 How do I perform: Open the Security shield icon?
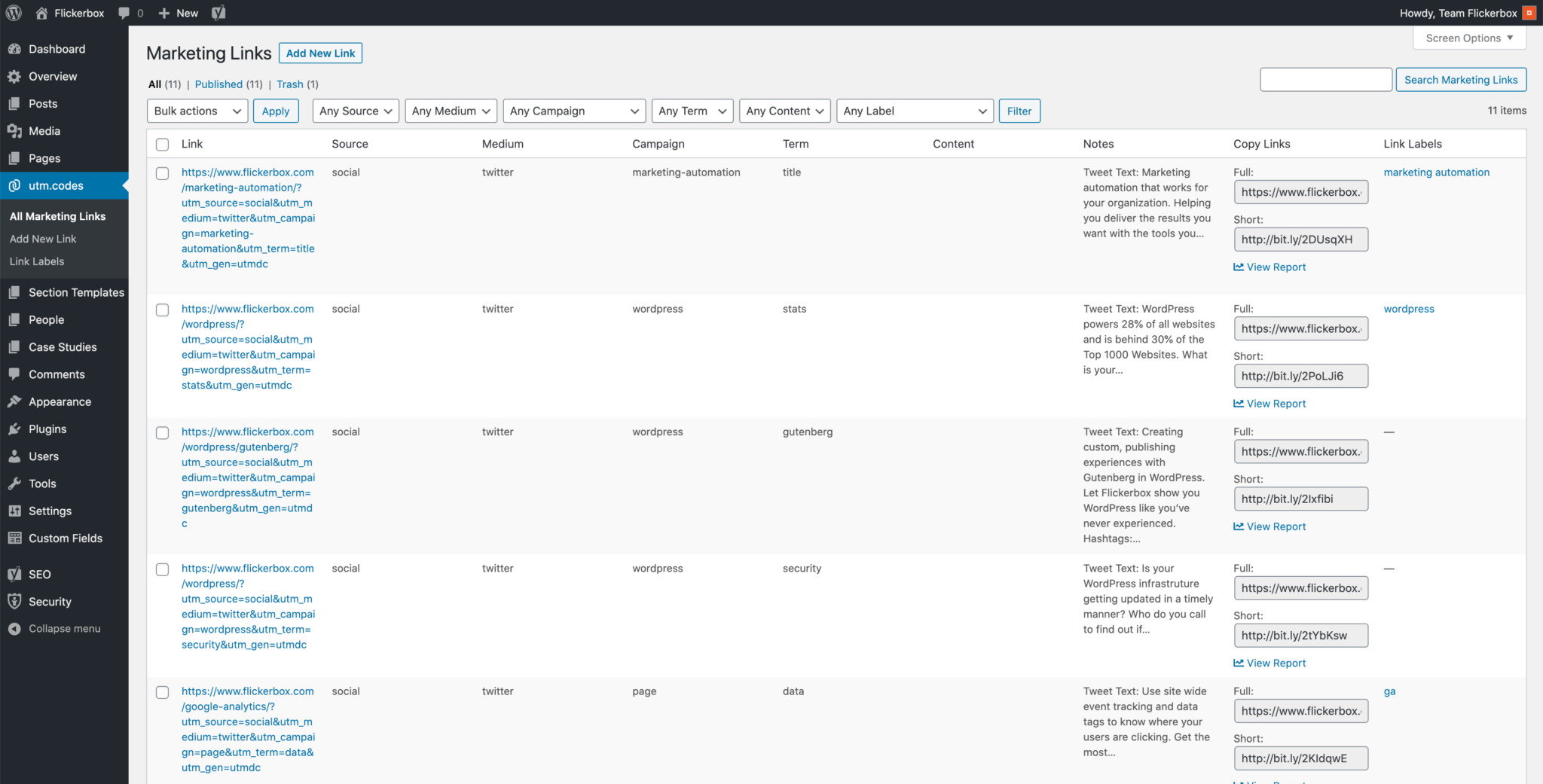pyautogui.click(x=15, y=601)
